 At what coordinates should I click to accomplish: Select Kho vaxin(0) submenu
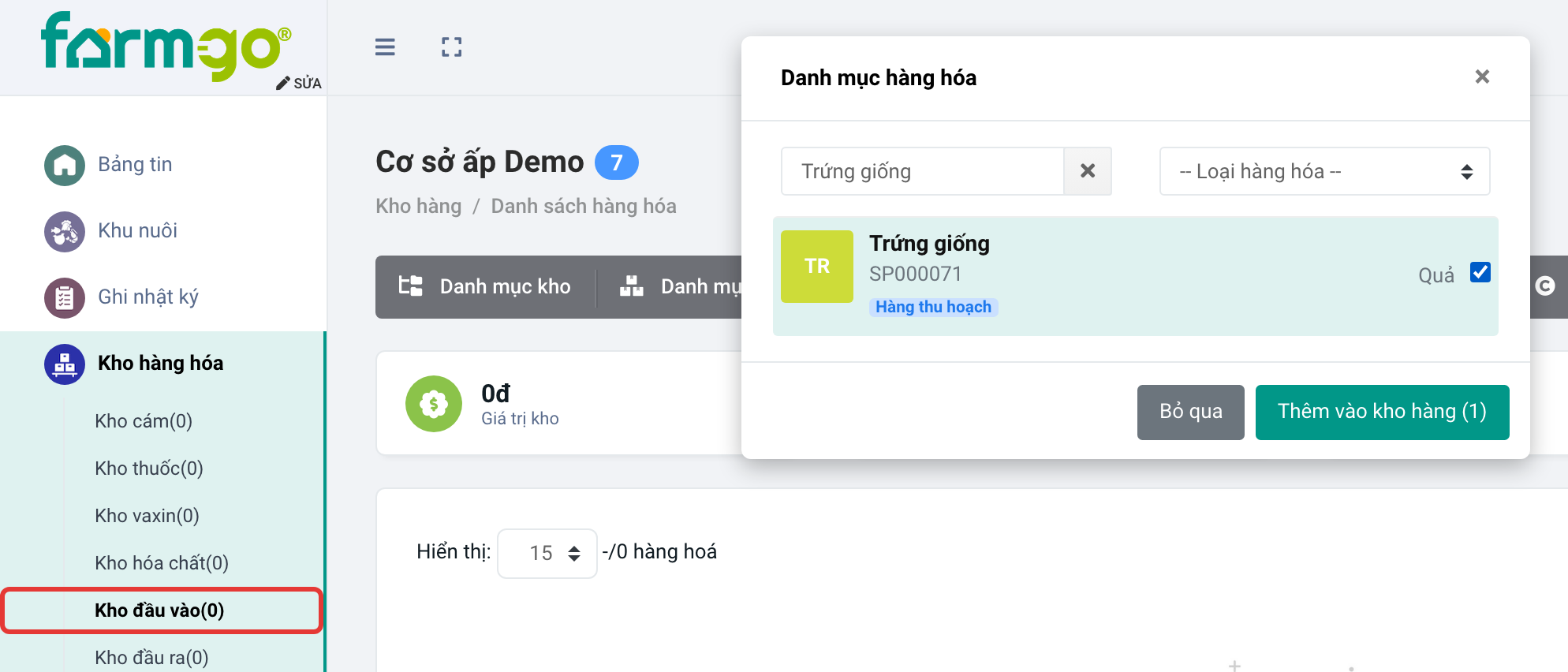pyautogui.click(x=147, y=516)
